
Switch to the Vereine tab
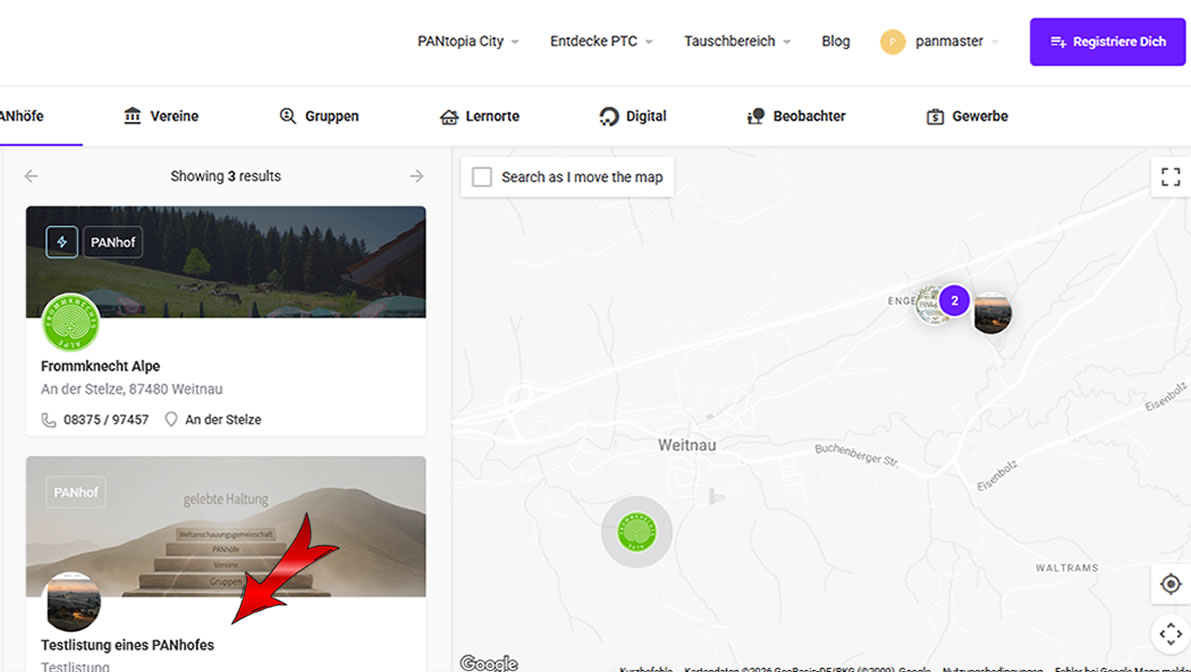click(x=160, y=116)
